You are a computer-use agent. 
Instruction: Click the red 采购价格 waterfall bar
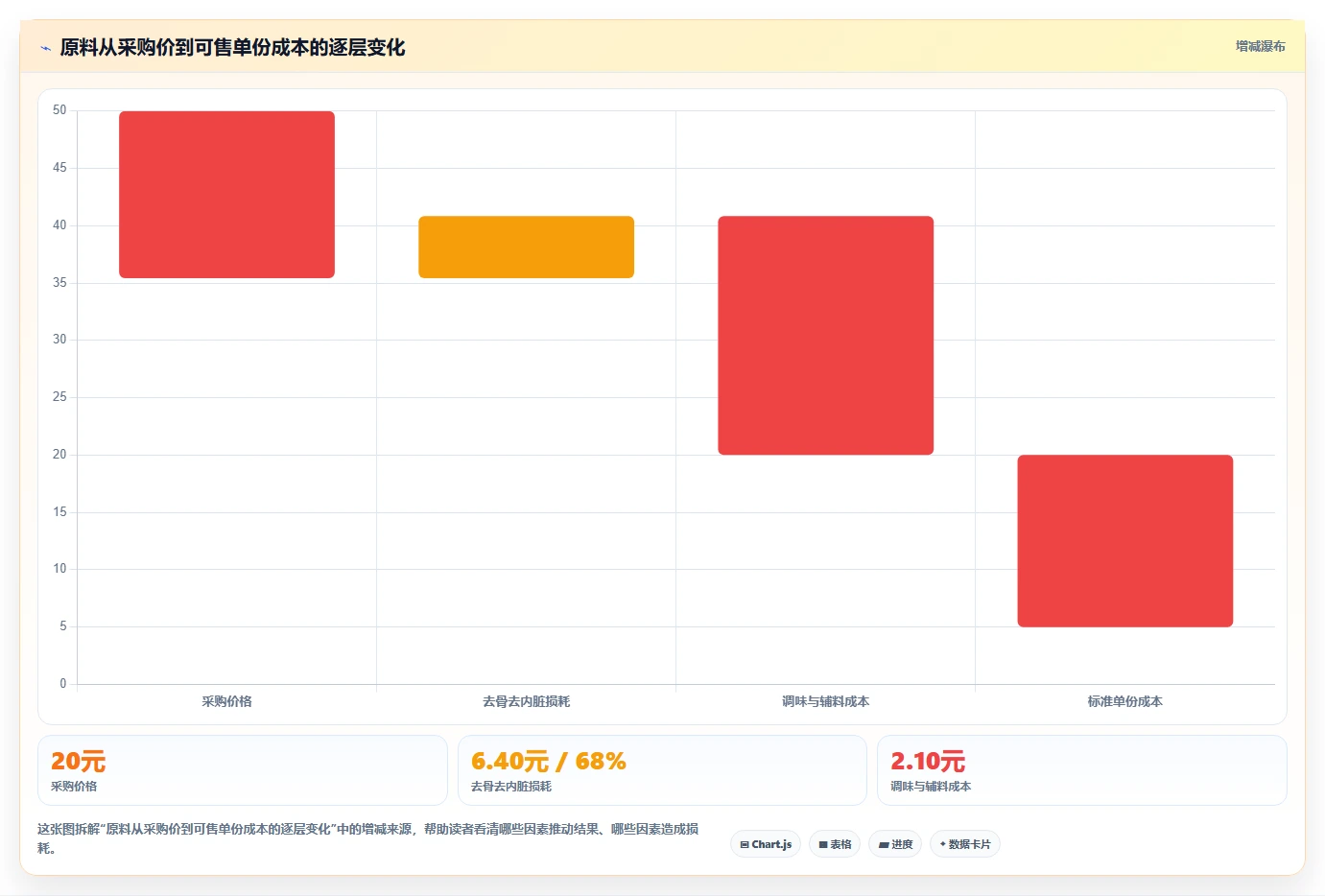pos(226,195)
